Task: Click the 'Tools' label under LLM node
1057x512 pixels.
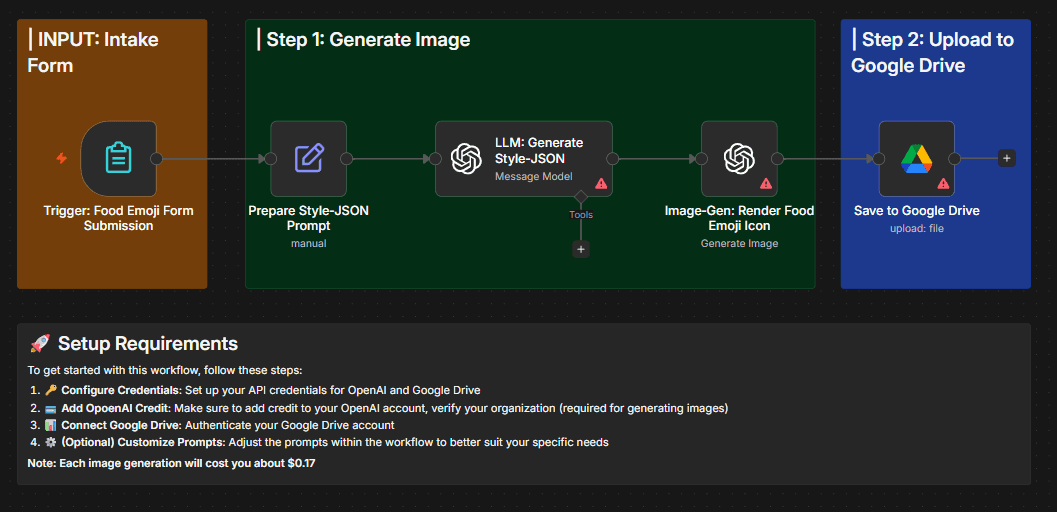Action: [x=581, y=215]
